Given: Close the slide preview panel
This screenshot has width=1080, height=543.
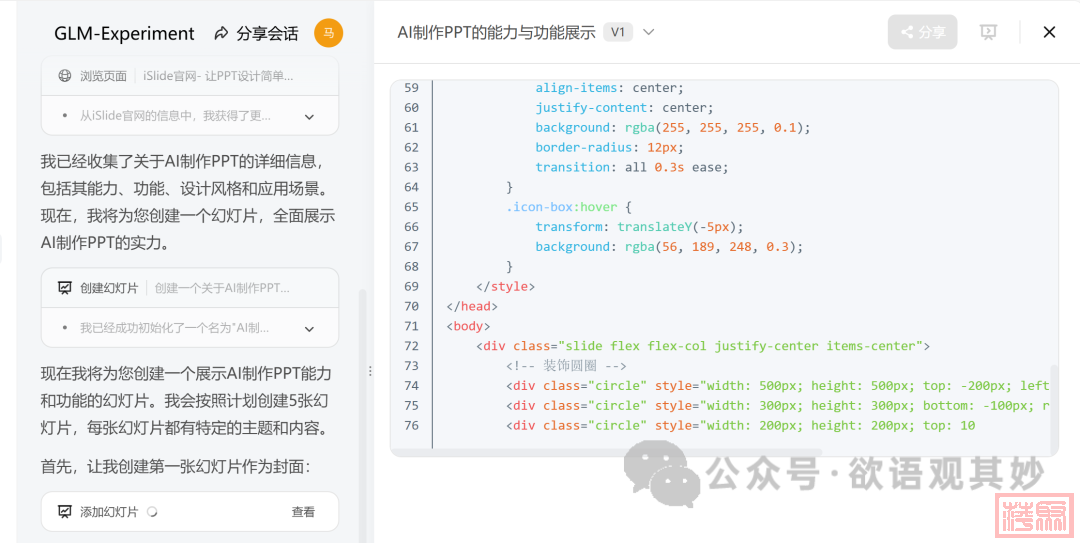Looking at the screenshot, I should pyautogui.click(x=1049, y=32).
